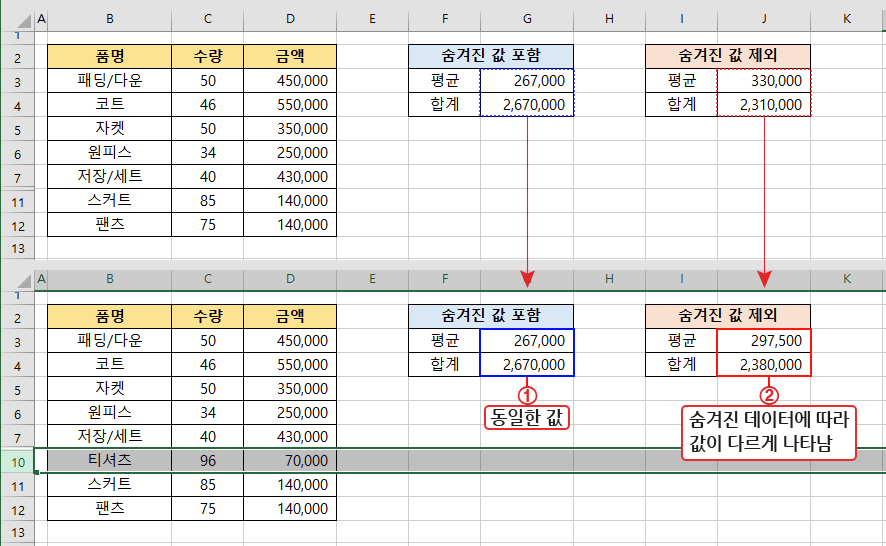Select row header 10 with the 티셔츠 row

18,462
